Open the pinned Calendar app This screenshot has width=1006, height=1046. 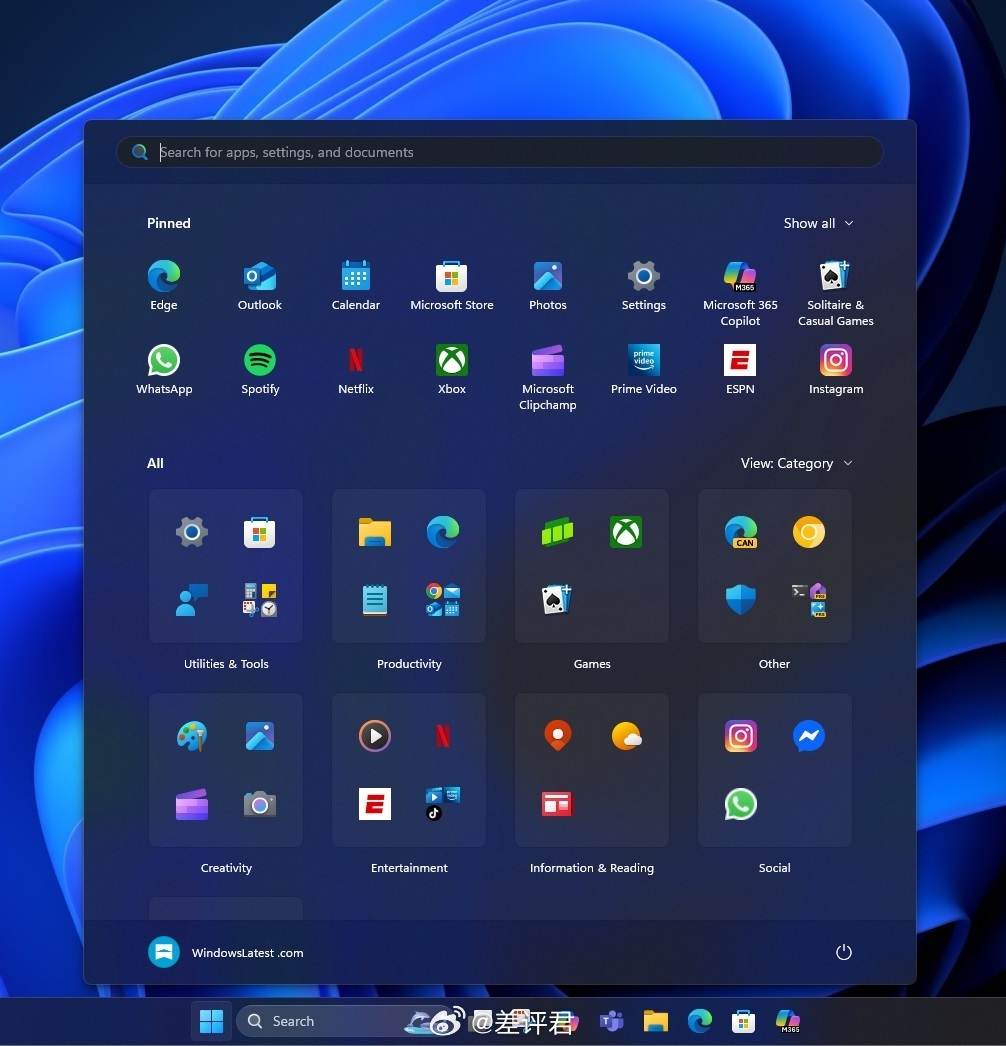pos(356,286)
